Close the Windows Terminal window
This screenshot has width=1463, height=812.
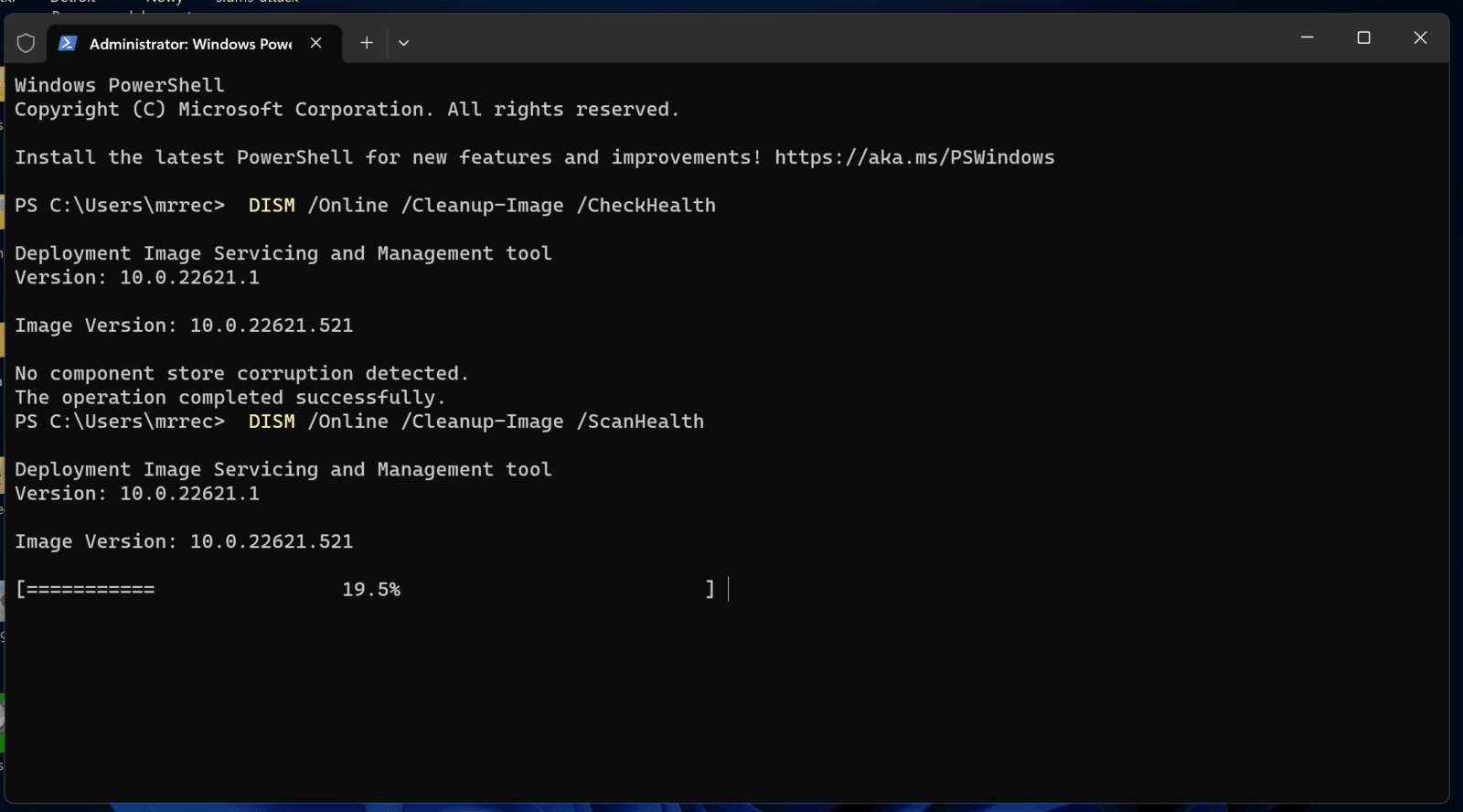click(x=1419, y=37)
